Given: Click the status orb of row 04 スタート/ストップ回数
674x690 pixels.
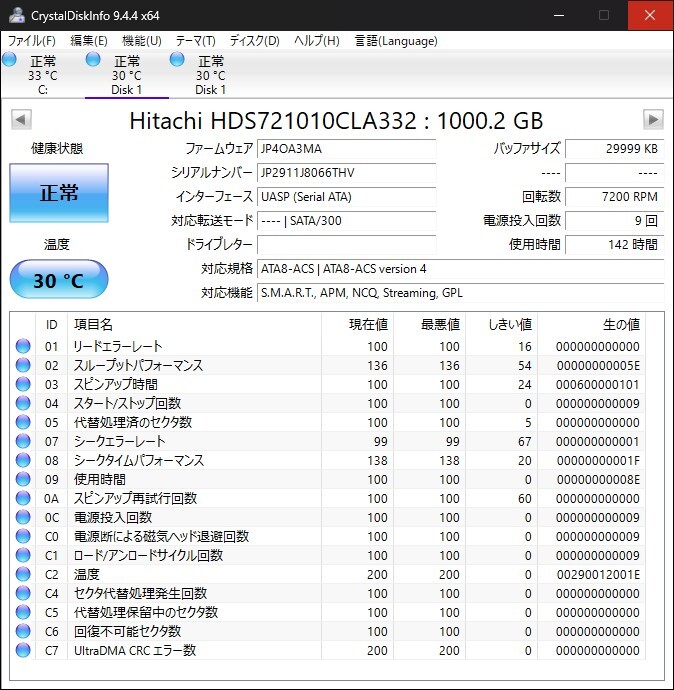Looking at the screenshot, I should (x=23, y=403).
